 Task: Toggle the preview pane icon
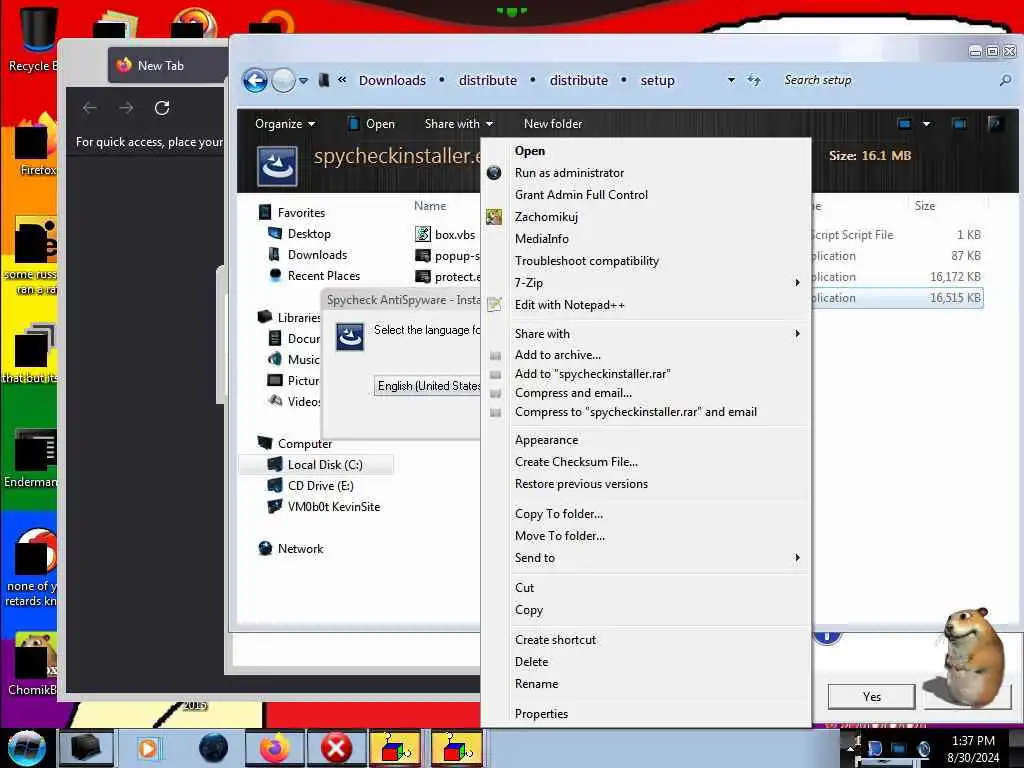click(959, 123)
